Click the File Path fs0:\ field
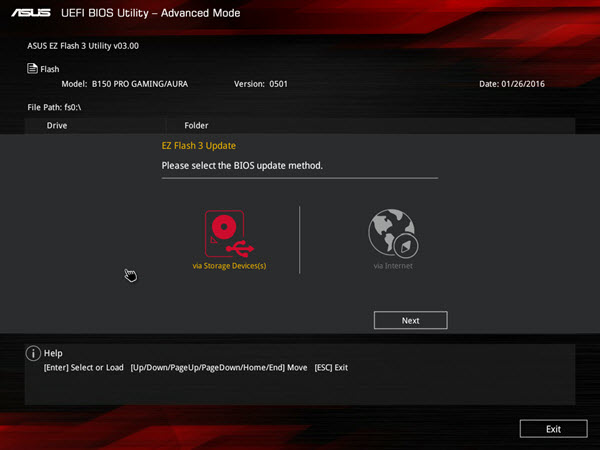This screenshot has height=450, width=600. click(x=54, y=108)
